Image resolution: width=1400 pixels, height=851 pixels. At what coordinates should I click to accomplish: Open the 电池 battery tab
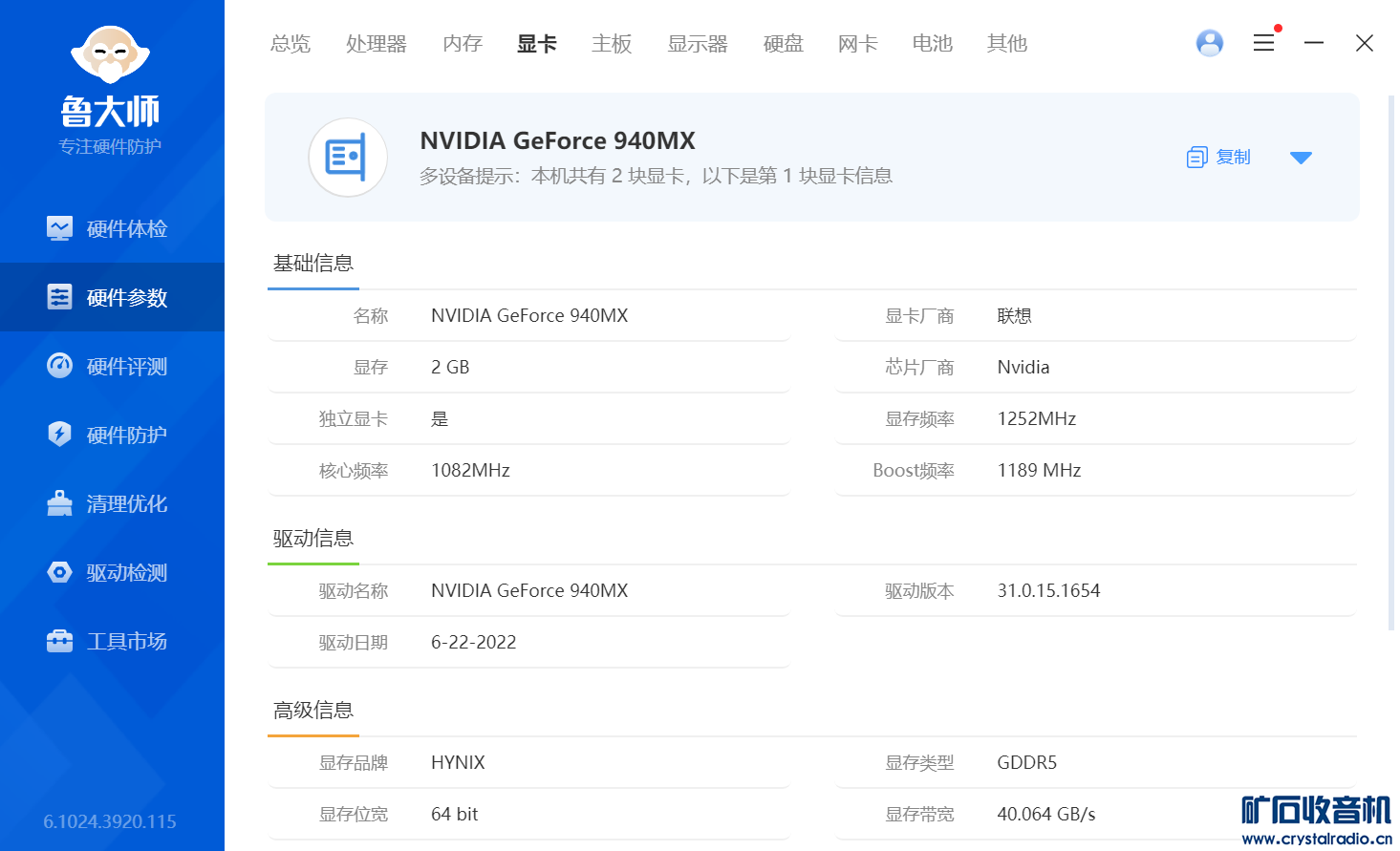pyautogui.click(x=932, y=44)
